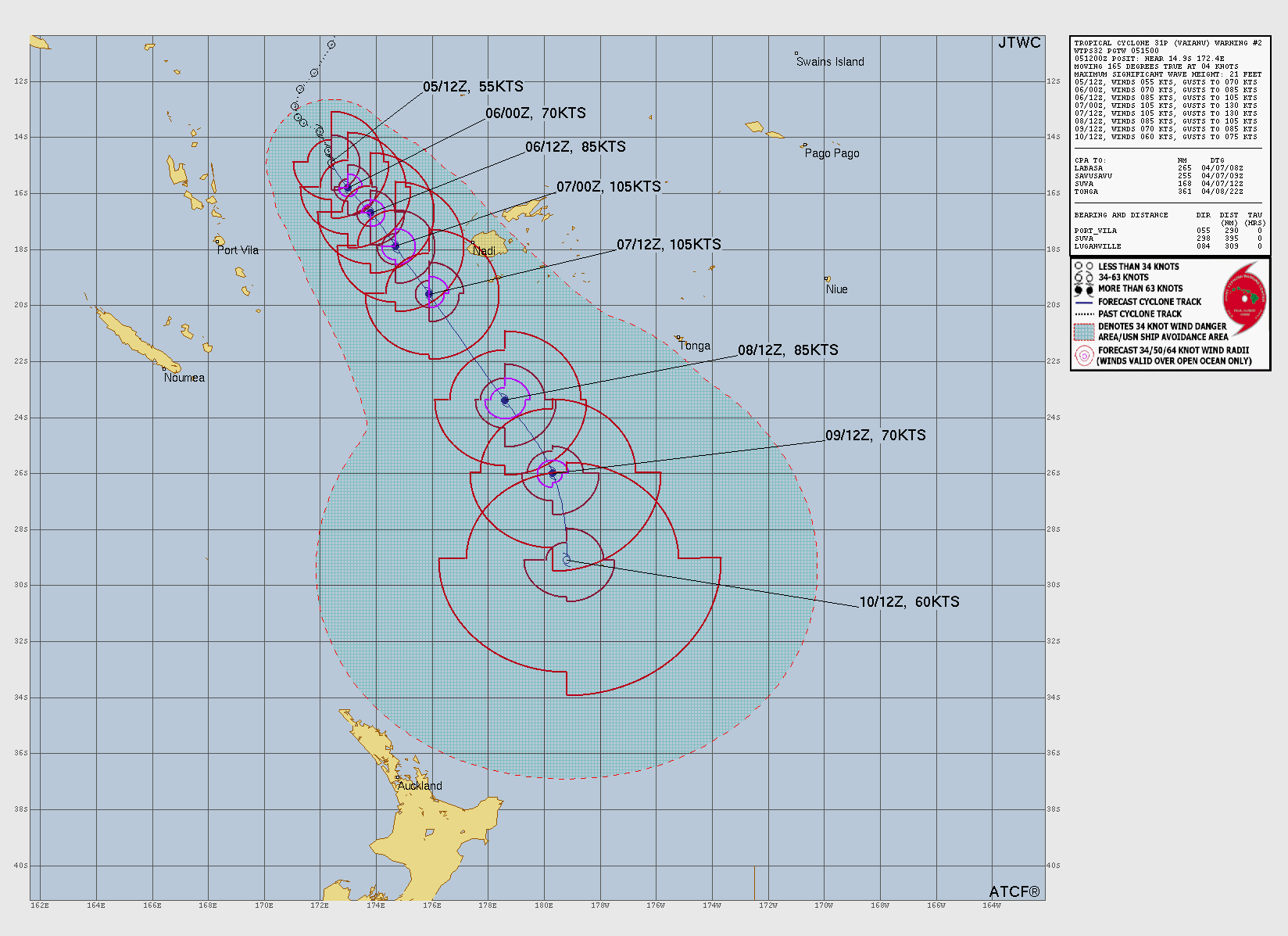Select the 07/12Z forecast position marker
The image size is (1288, 936).
(429, 294)
